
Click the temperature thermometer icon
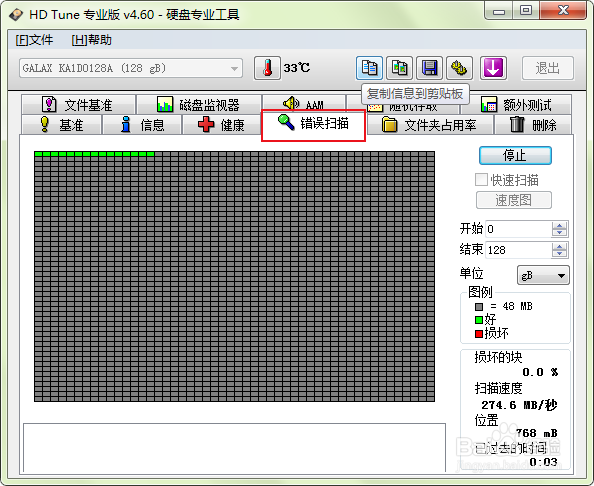tap(267, 68)
